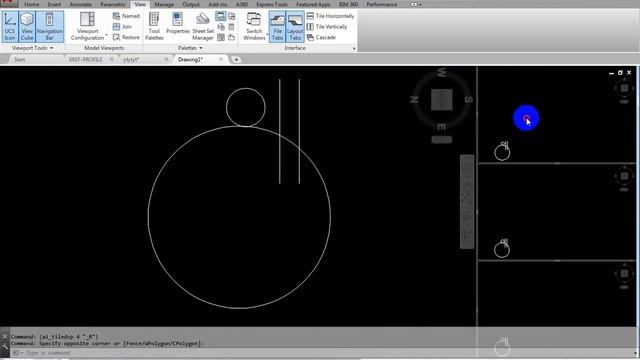
Task: Close the XREF-PROFILE file tab
Action: pos(111,60)
